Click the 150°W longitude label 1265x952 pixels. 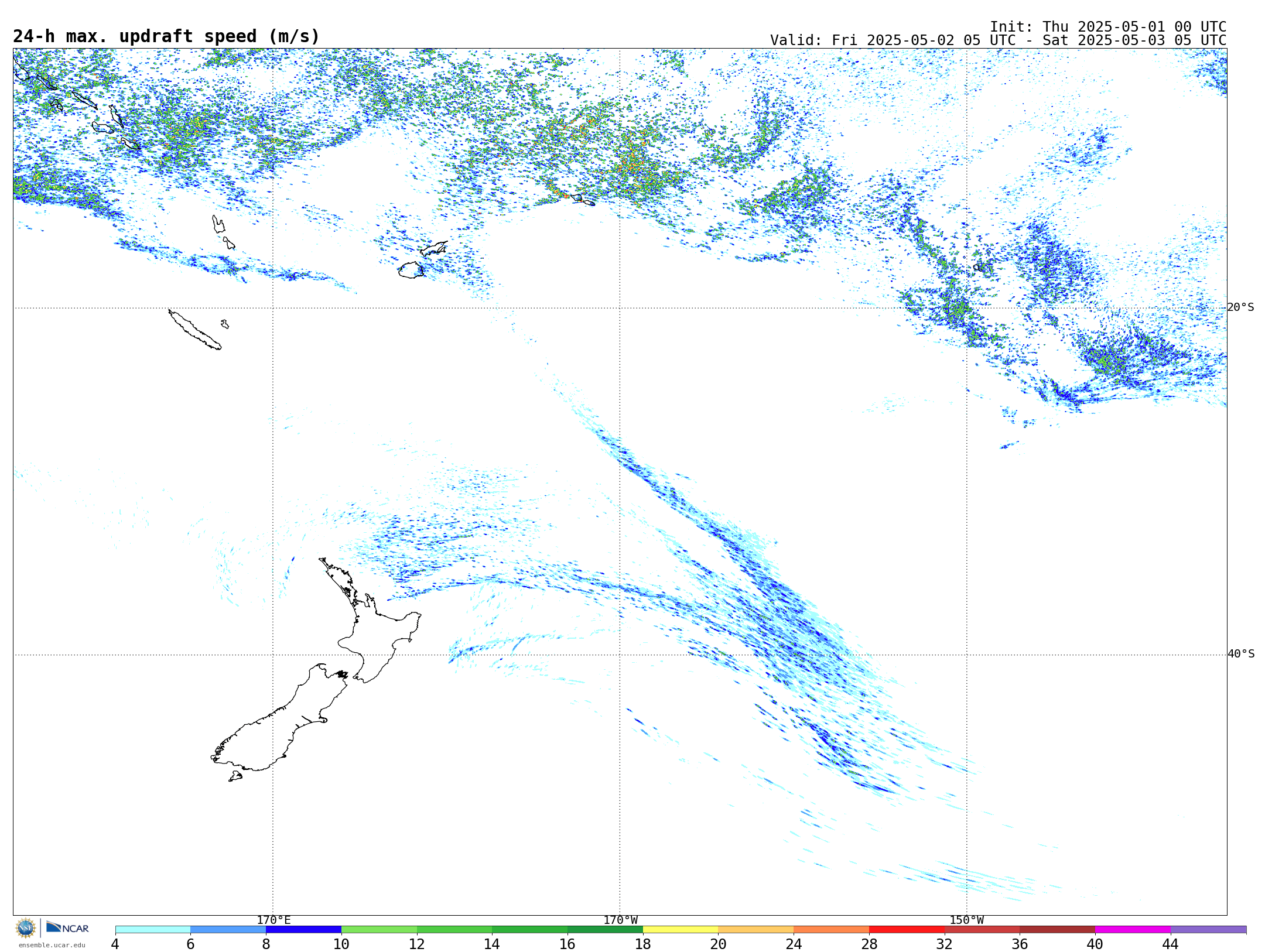966,920
